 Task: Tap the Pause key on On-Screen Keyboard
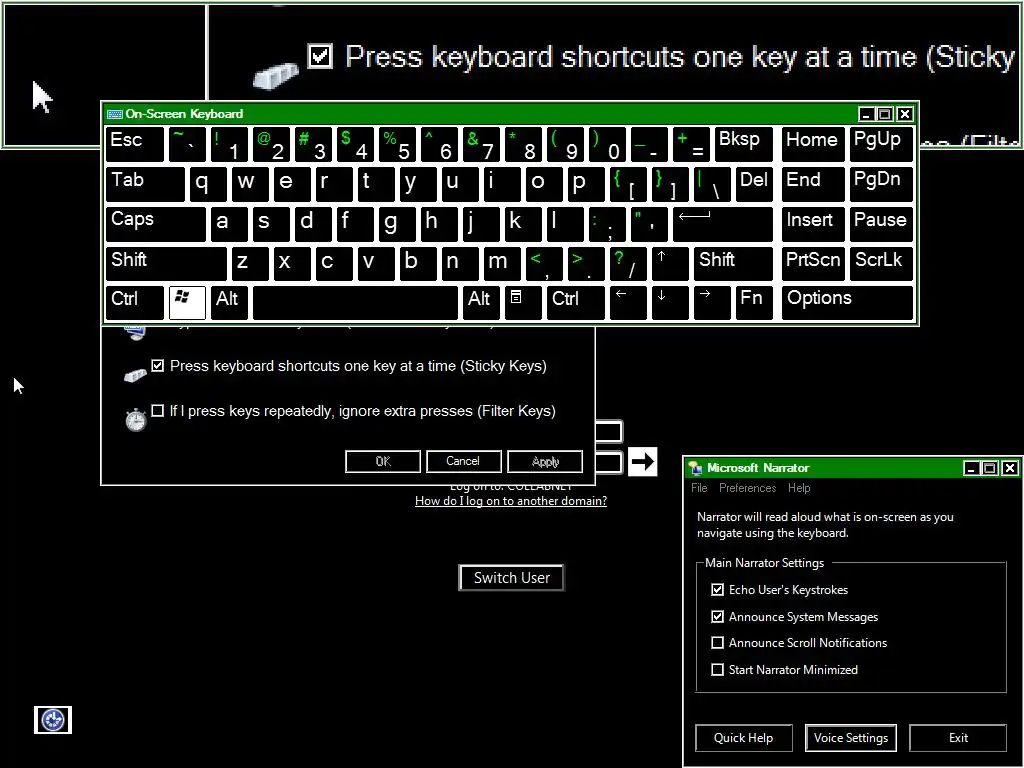coord(882,224)
